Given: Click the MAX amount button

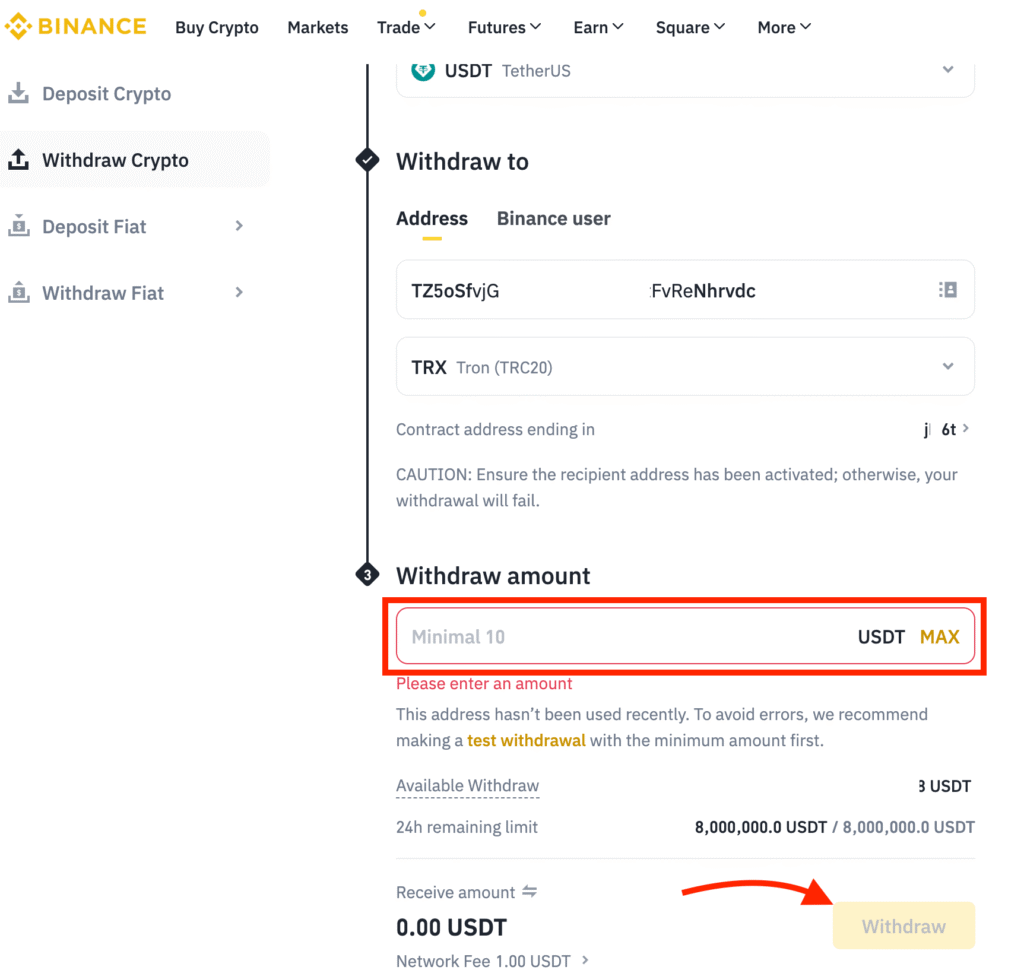Looking at the screenshot, I should (x=939, y=637).
